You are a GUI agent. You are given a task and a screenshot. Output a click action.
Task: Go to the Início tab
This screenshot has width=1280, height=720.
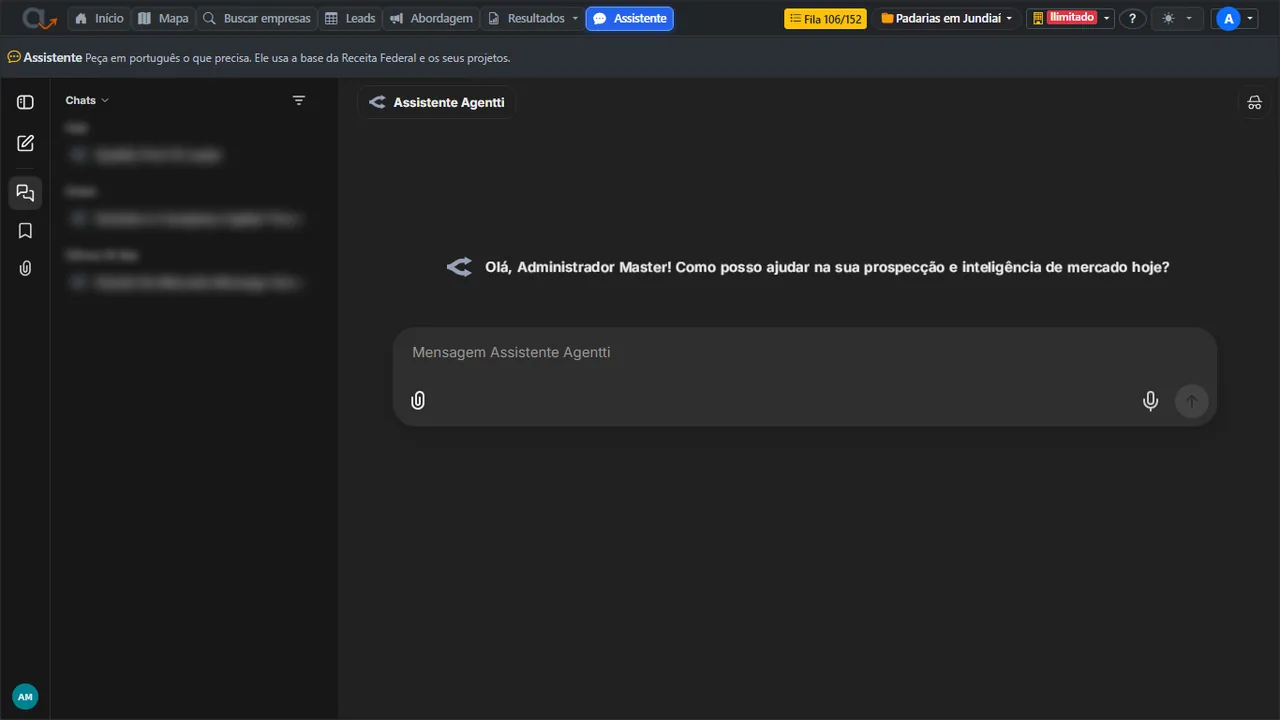coord(99,18)
